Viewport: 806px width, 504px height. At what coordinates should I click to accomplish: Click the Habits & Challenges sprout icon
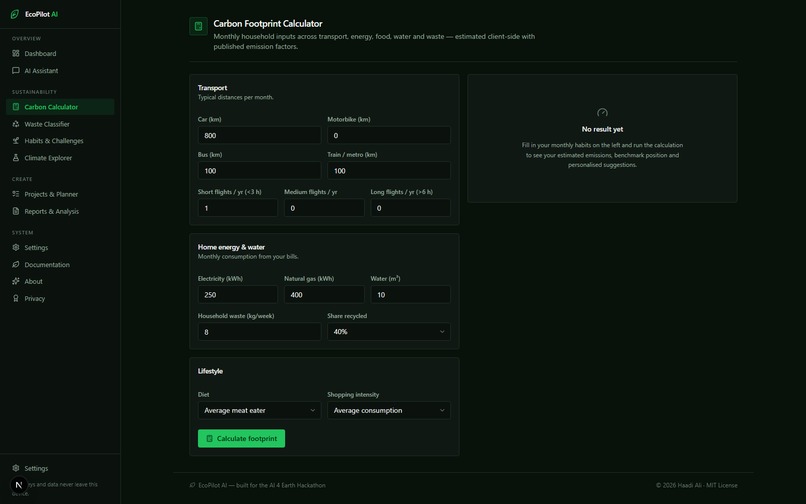16,140
